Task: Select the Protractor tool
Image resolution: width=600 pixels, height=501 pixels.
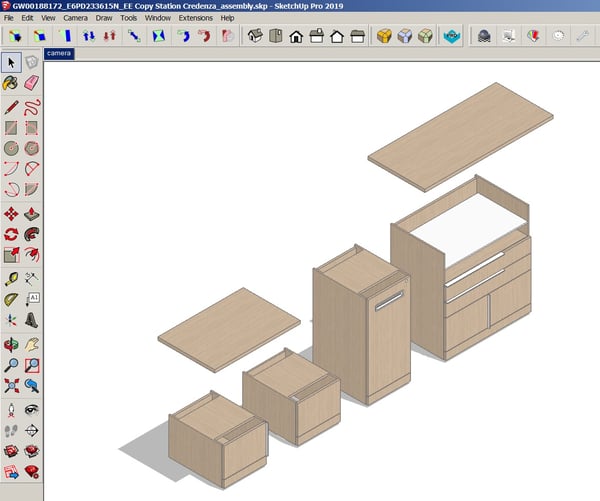Action: [x=11, y=299]
